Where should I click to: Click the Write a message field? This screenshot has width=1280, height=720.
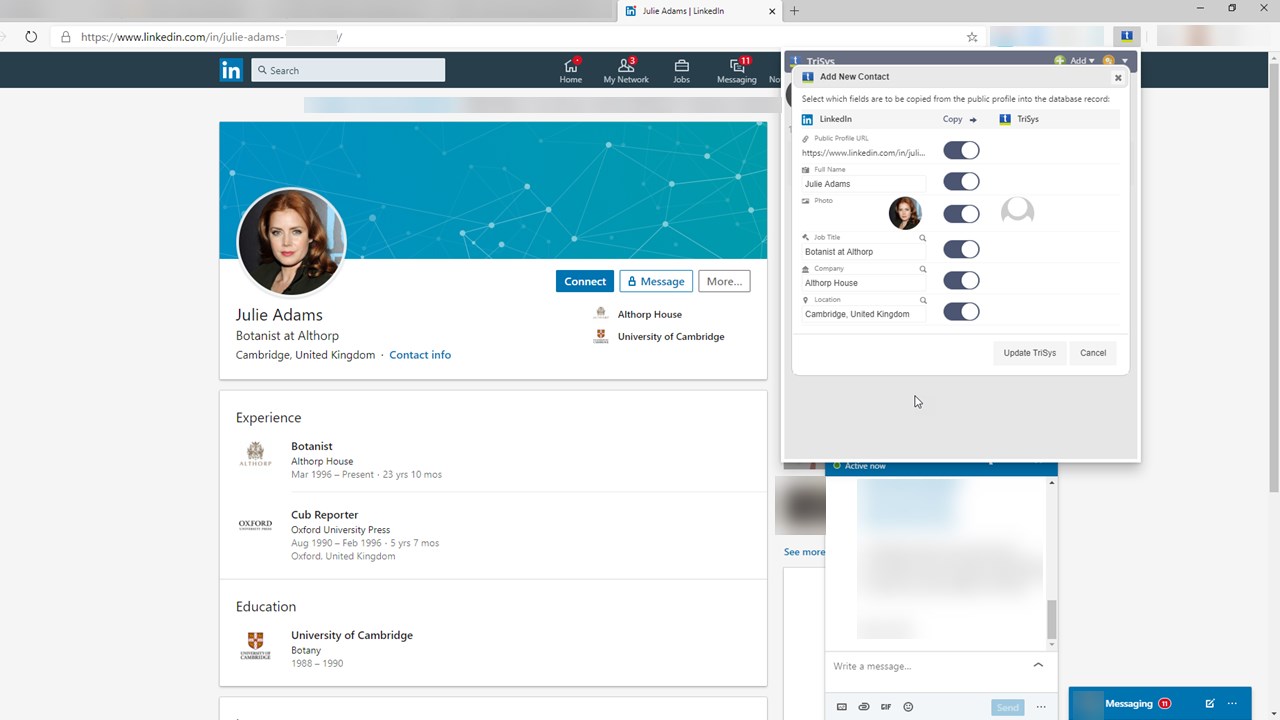(925, 666)
